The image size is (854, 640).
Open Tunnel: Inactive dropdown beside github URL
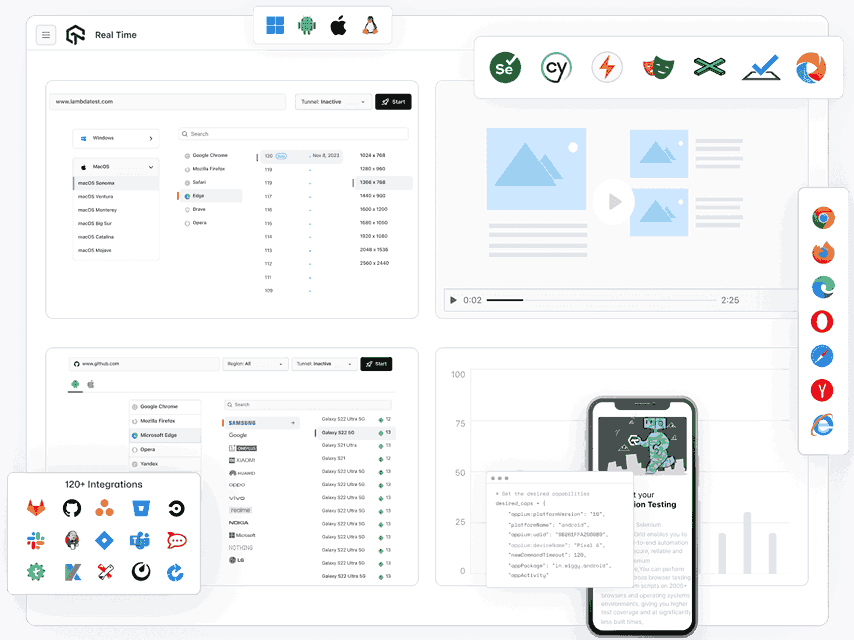(x=325, y=364)
